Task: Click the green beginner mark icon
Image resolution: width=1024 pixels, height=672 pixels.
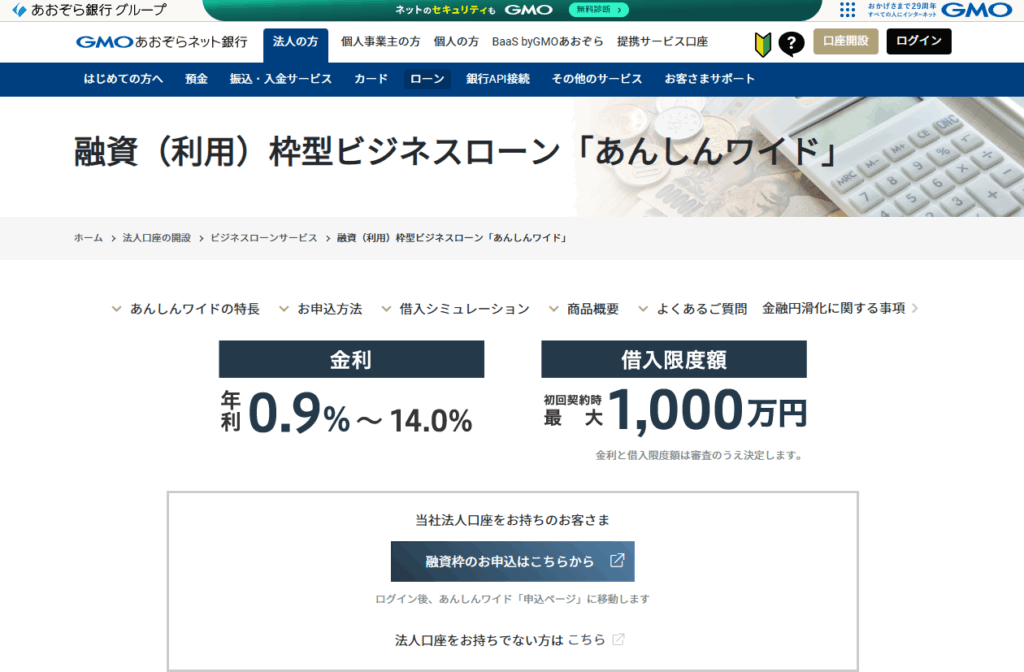Action: 763,43
